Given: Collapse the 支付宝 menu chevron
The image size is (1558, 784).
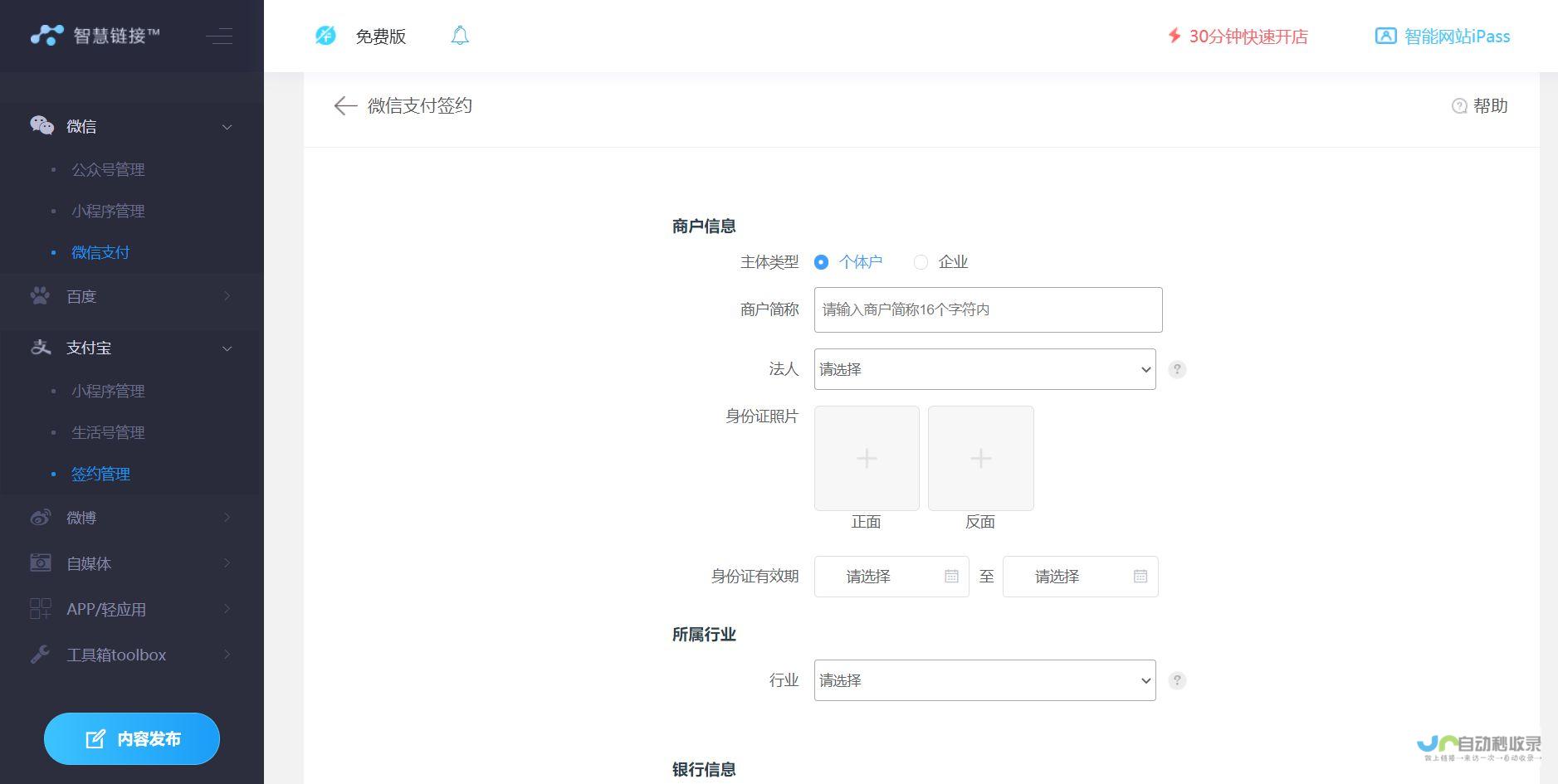Looking at the screenshot, I should [227, 348].
